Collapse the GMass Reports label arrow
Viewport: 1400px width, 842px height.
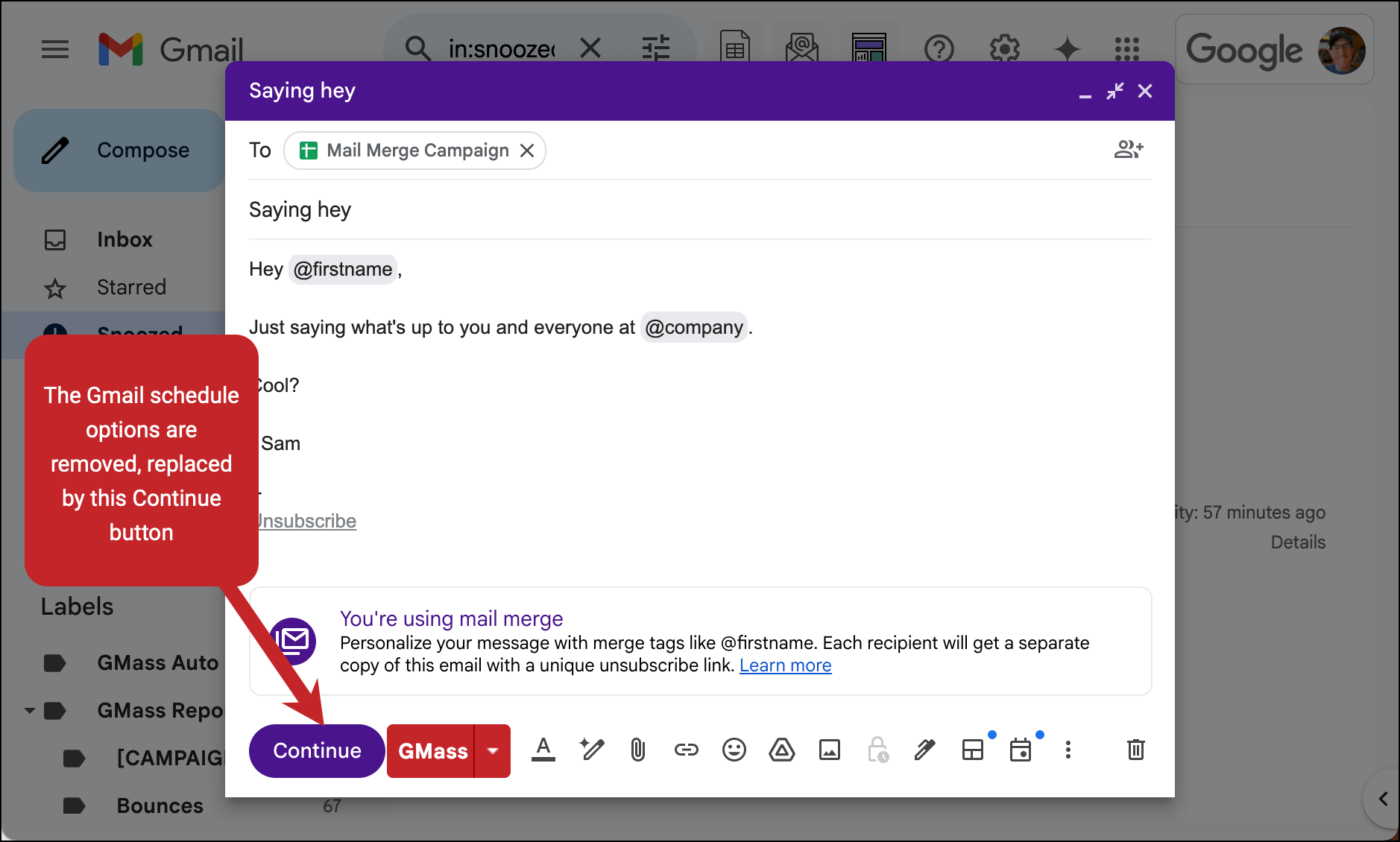(30, 710)
